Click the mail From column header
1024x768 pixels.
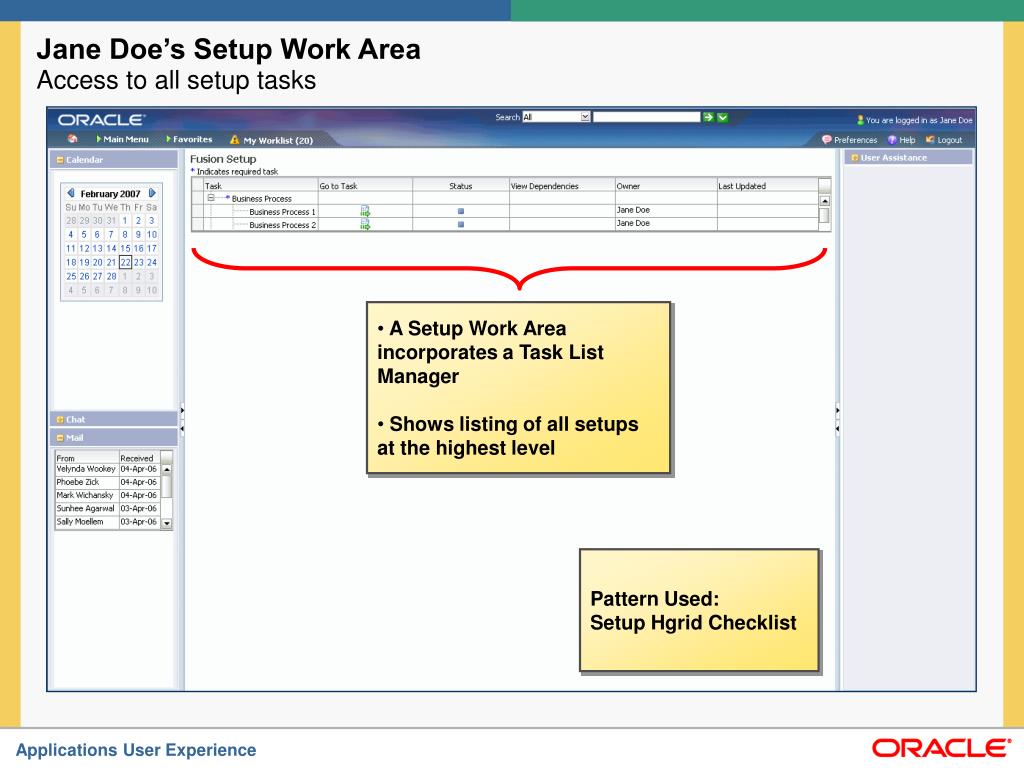tap(87, 458)
